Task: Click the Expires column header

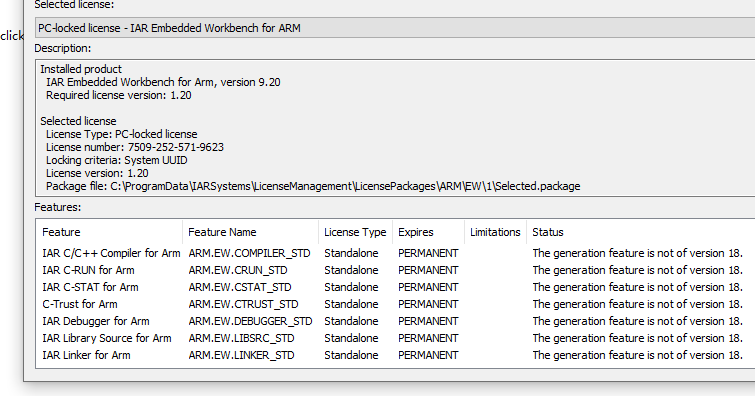Action: (x=429, y=232)
